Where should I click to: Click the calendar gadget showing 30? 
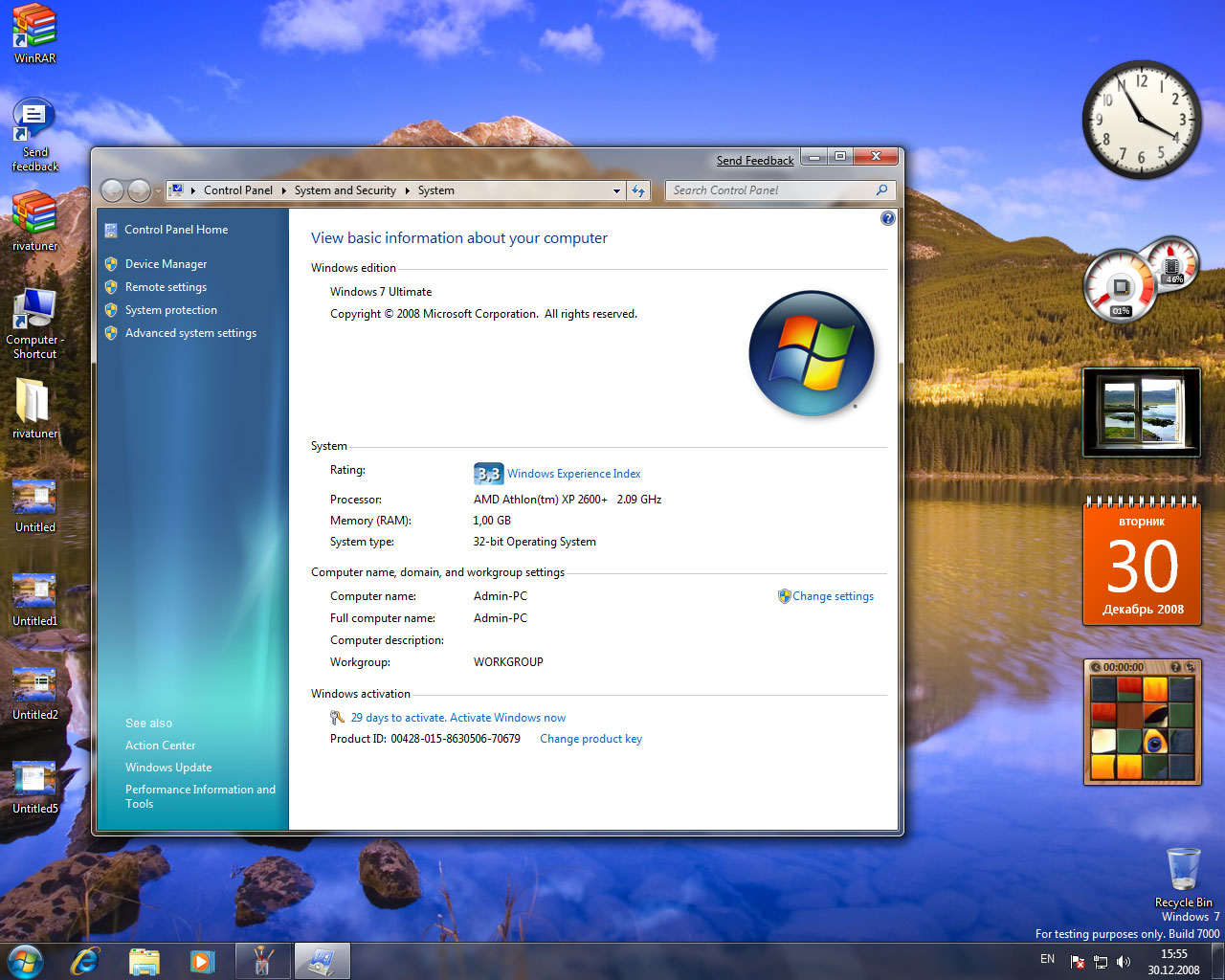tap(1142, 561)
